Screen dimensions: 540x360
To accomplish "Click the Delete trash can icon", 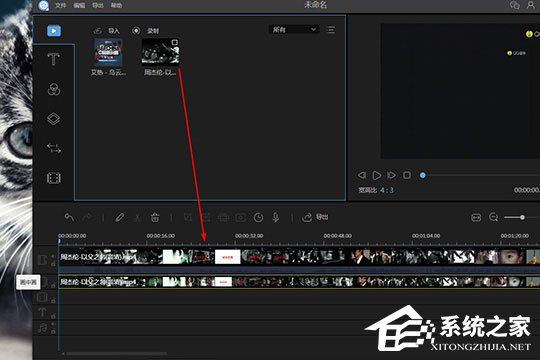I will 155,217.
